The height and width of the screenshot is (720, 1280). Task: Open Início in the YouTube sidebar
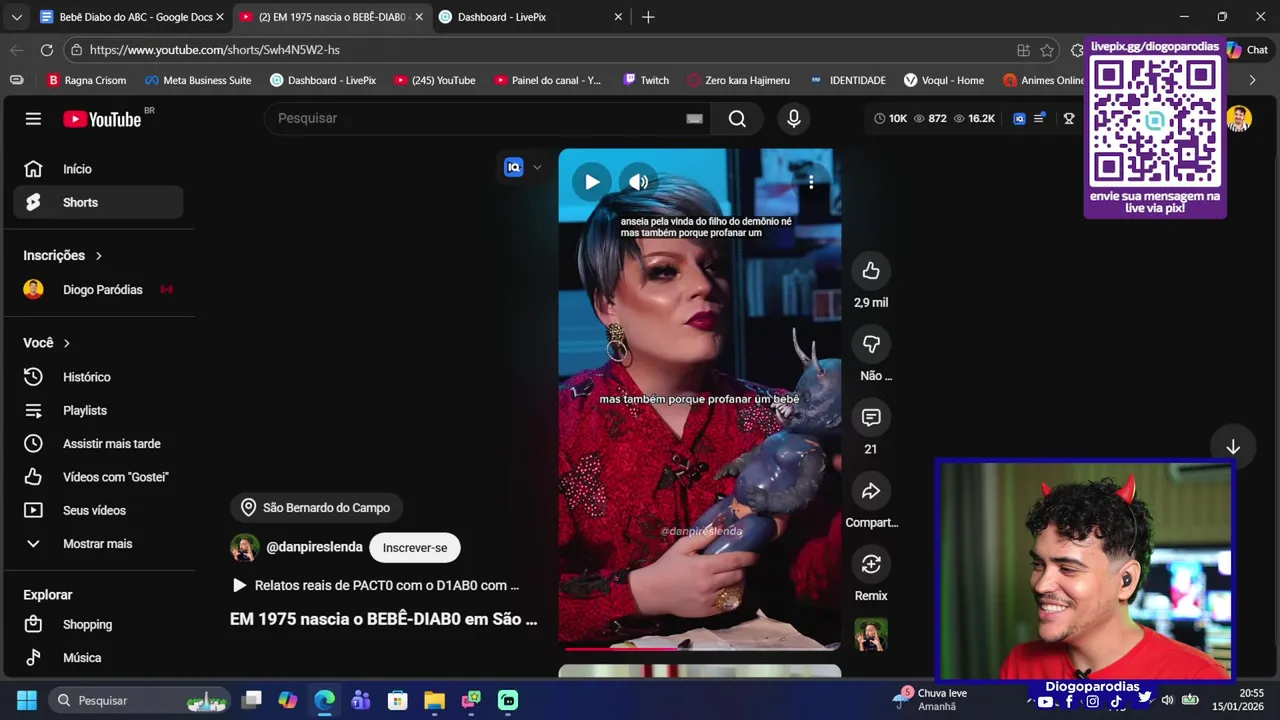pos(98,169)
